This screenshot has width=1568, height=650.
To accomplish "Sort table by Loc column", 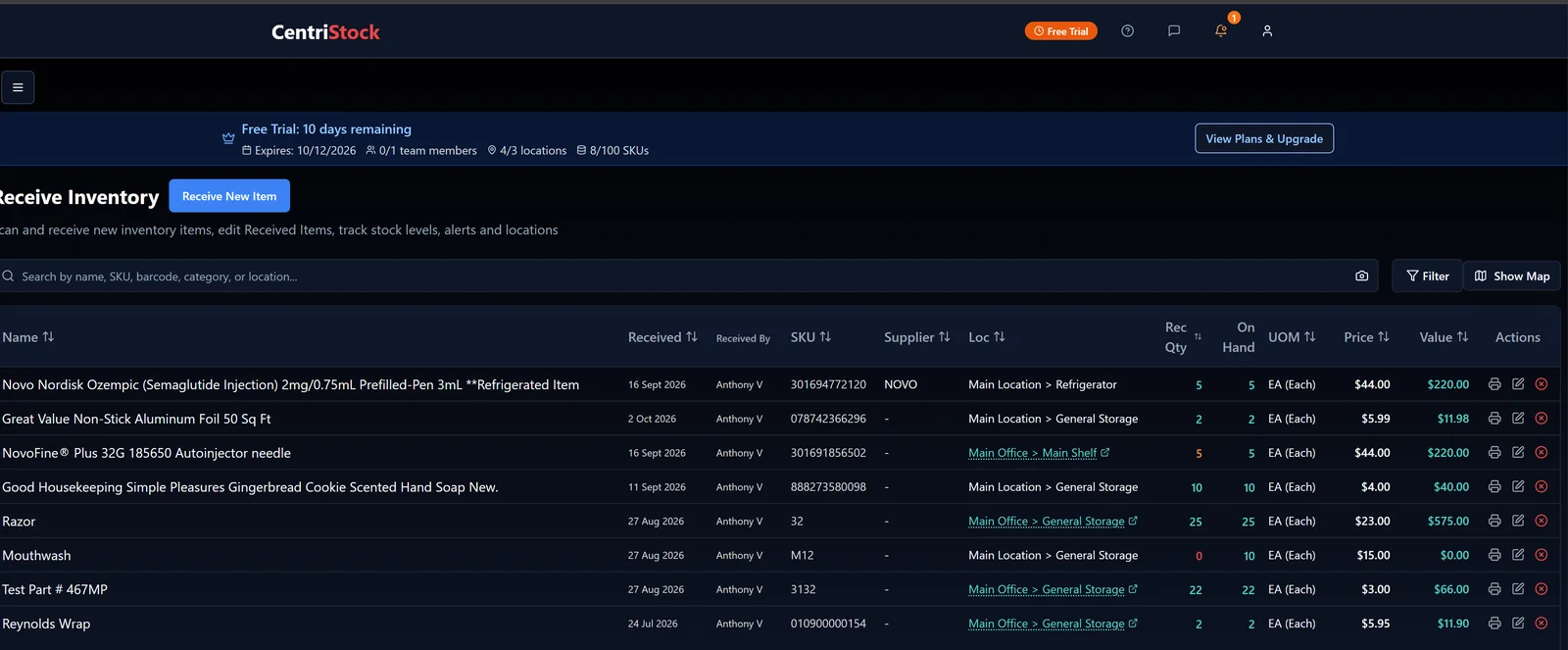I will coord(987,337).
